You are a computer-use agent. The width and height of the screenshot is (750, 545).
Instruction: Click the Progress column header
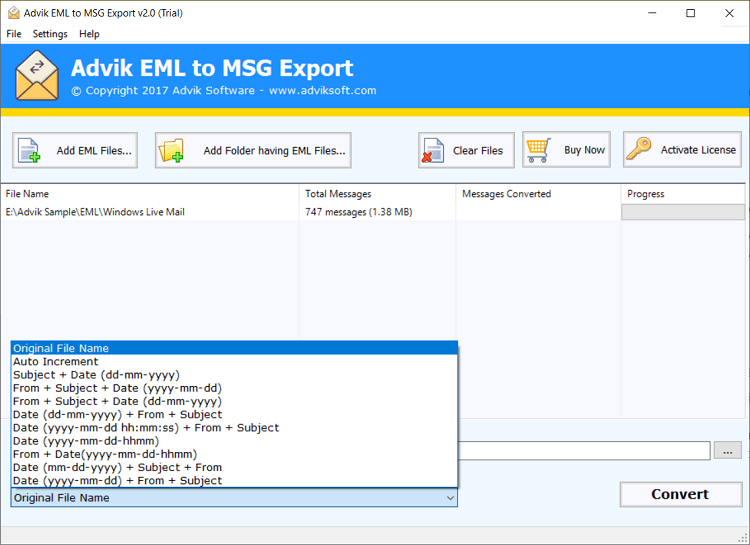[x=683, y=194]
